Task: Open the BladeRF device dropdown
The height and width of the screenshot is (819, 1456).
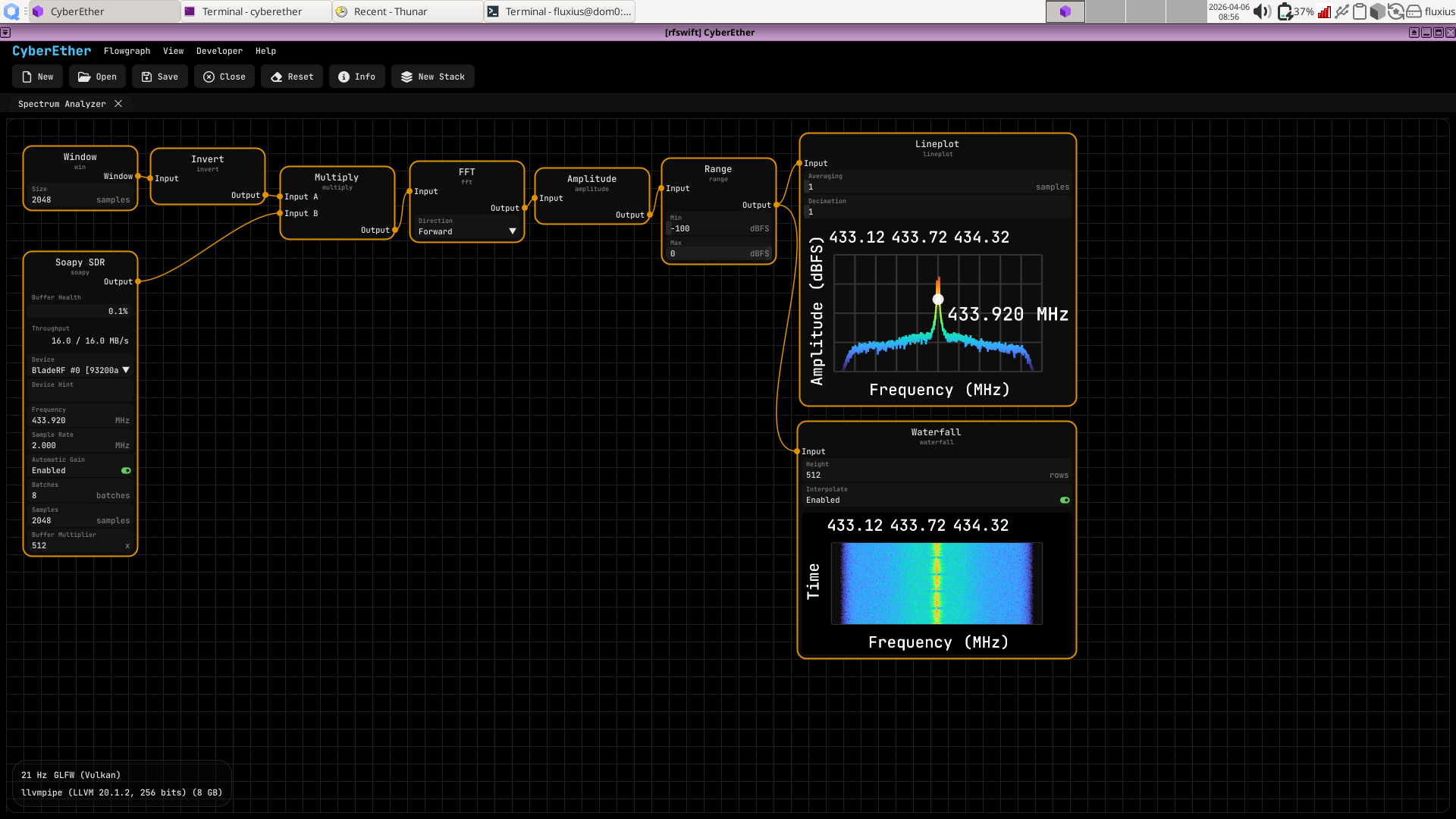Action: [x=126, y=370]
